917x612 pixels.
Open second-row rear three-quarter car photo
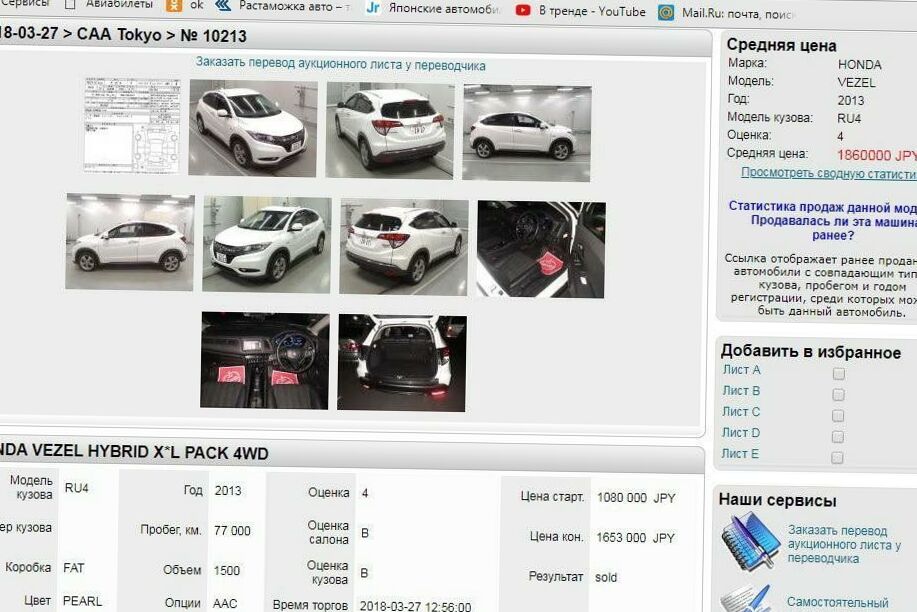pos(404,247)
